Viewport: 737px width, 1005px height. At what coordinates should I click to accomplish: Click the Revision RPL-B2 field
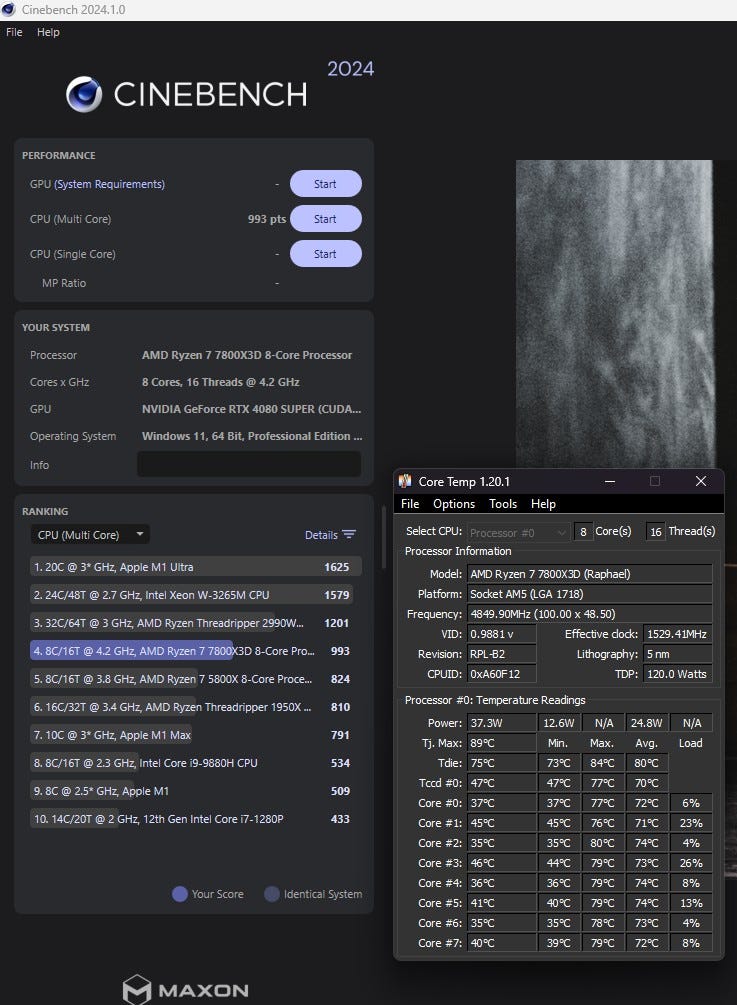pyautogui.click(x=501, y=654)
